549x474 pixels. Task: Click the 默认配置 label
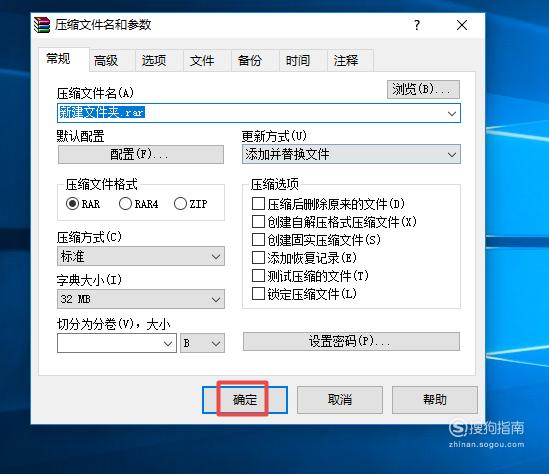point(81,136)
